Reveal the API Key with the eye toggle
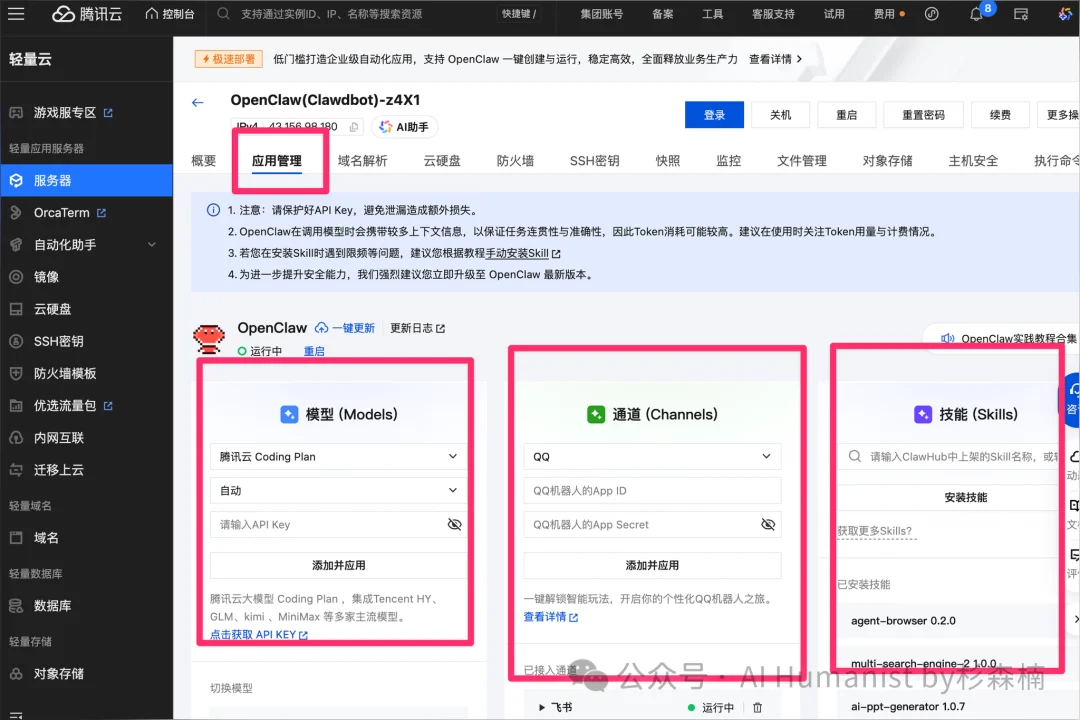The image size is (1080, 720). (456, 524)
